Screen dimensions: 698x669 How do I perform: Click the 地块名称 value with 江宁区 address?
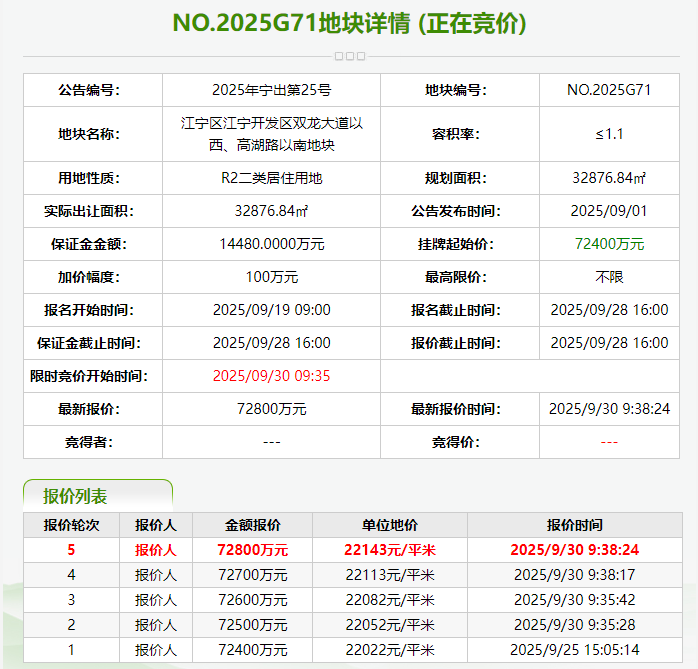coord(271,134)
